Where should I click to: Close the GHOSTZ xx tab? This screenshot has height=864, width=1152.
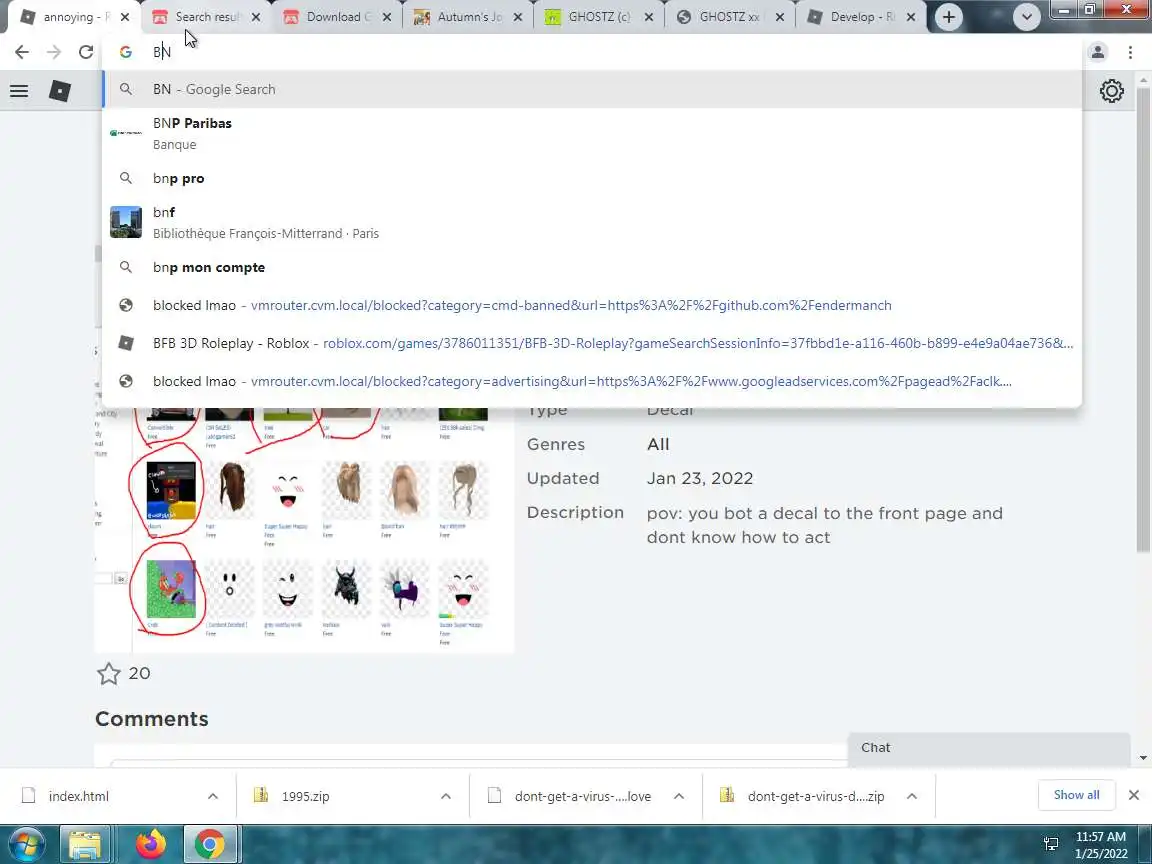(x=780, y=17)
